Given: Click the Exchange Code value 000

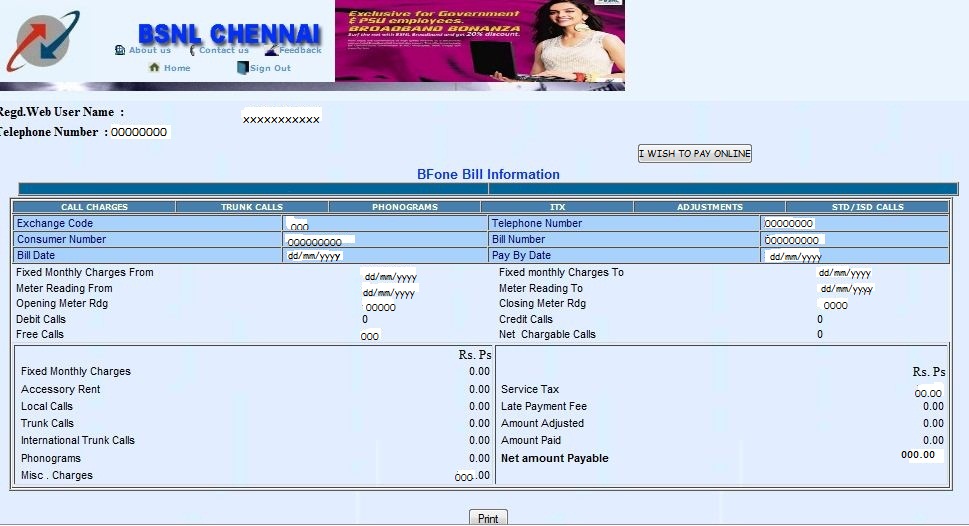Looking at the screenshot, I should 299,227.
